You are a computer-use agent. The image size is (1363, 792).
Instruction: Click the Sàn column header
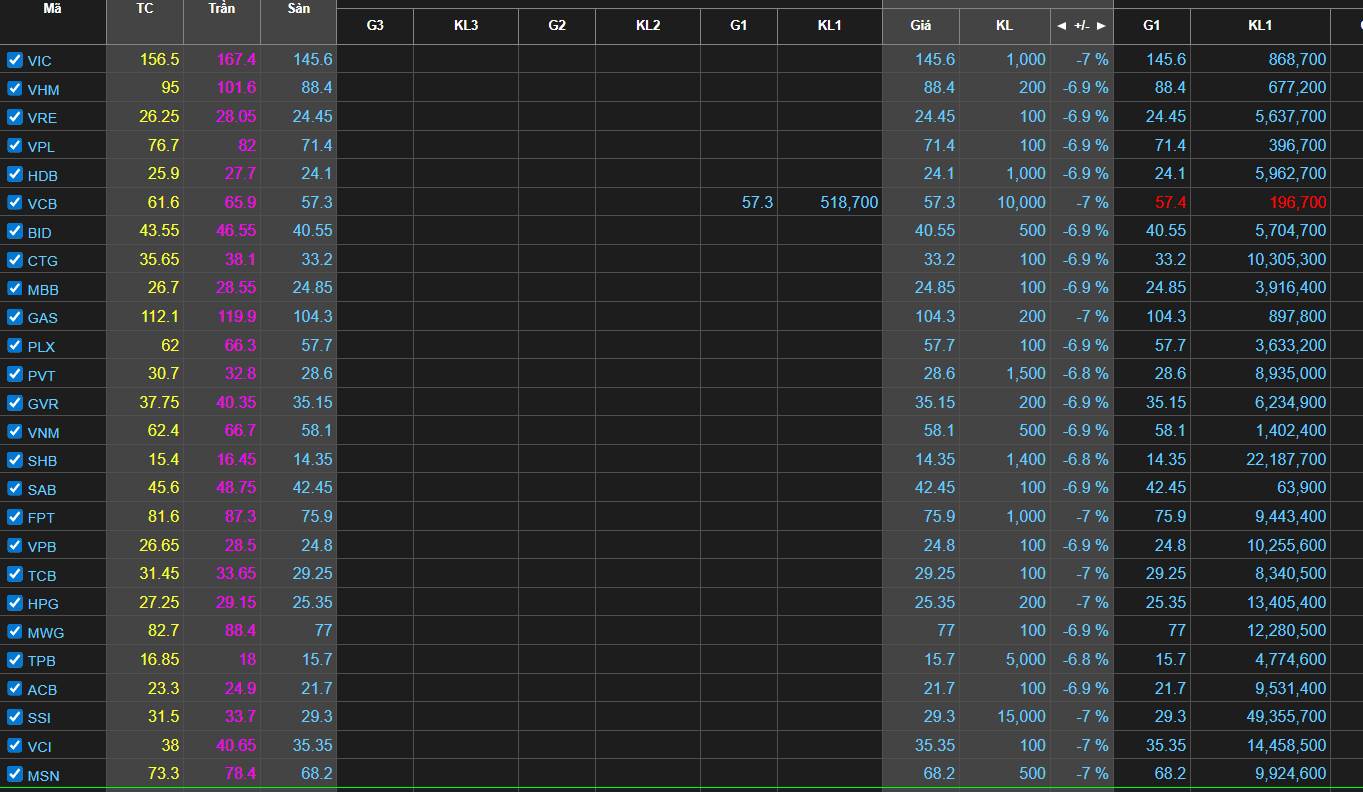coord(298,8)
